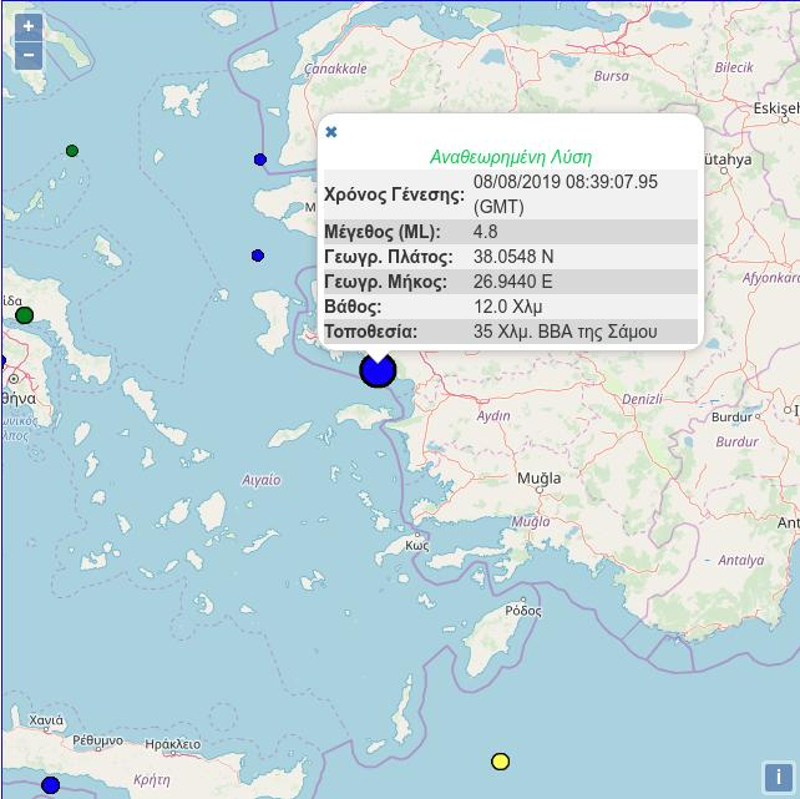Click the Ηράκλειο label on Crete

[172, 744]
